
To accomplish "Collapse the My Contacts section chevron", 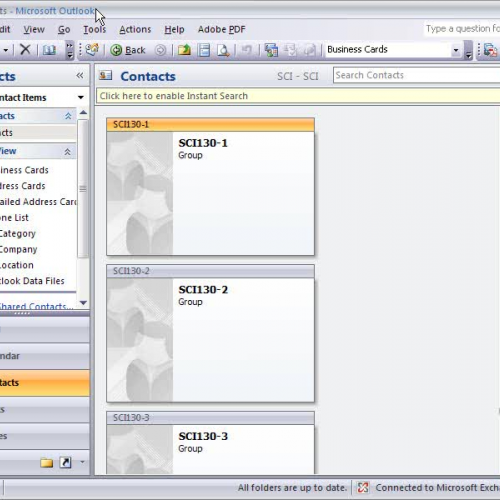I will tap(68, 116).
